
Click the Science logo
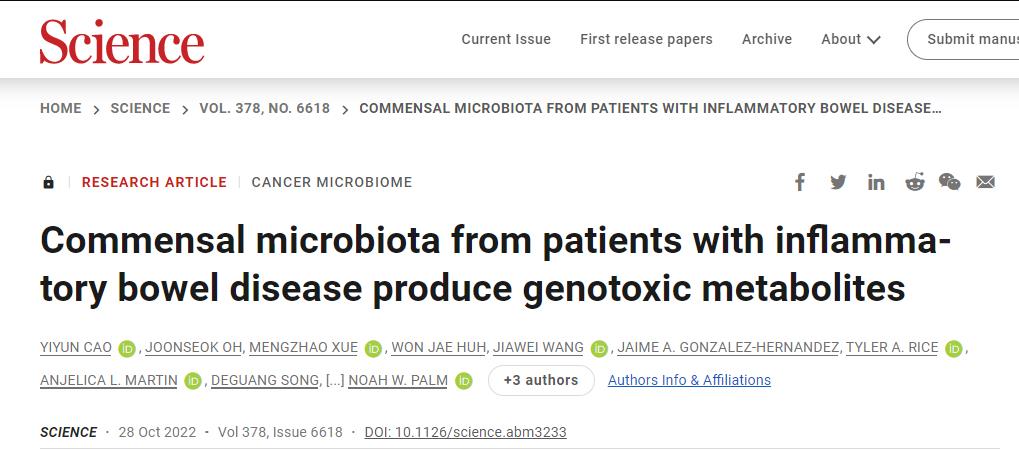click(122, 42)
